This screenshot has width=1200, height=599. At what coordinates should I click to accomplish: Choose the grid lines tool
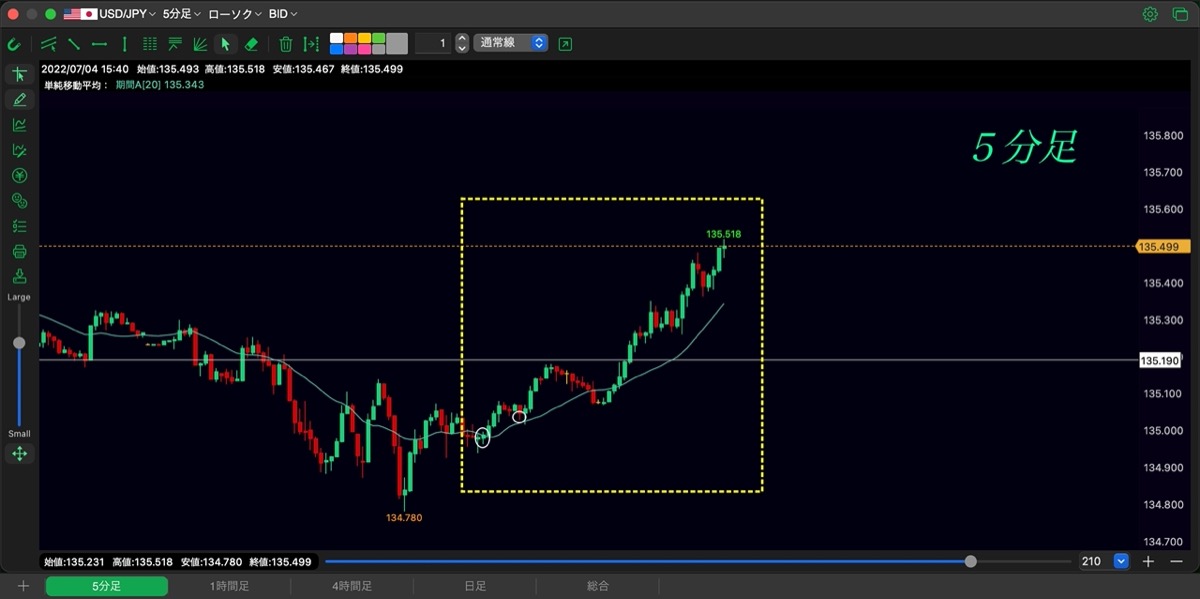pyautogui.click(x=150, y=44)
